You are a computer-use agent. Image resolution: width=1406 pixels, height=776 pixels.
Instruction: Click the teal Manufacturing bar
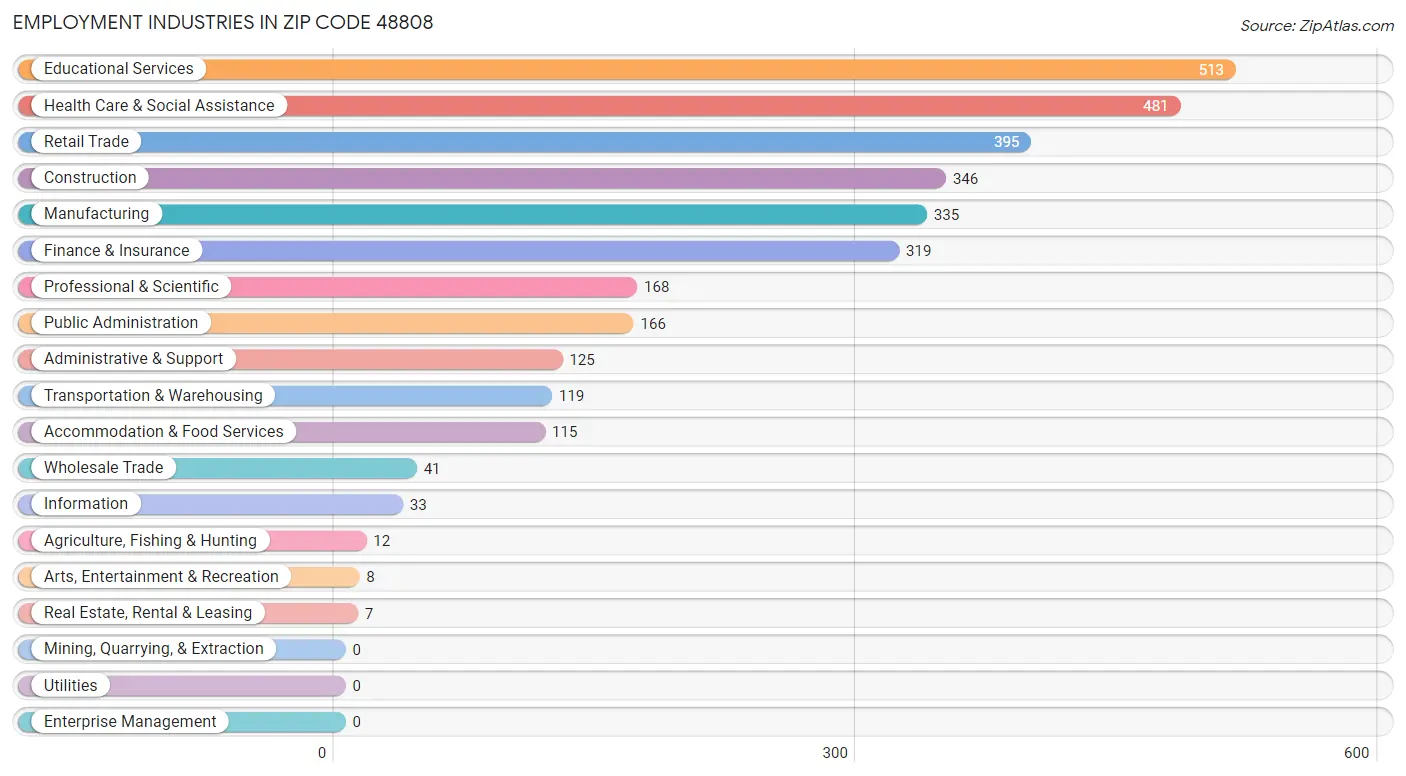pos(472,214)
